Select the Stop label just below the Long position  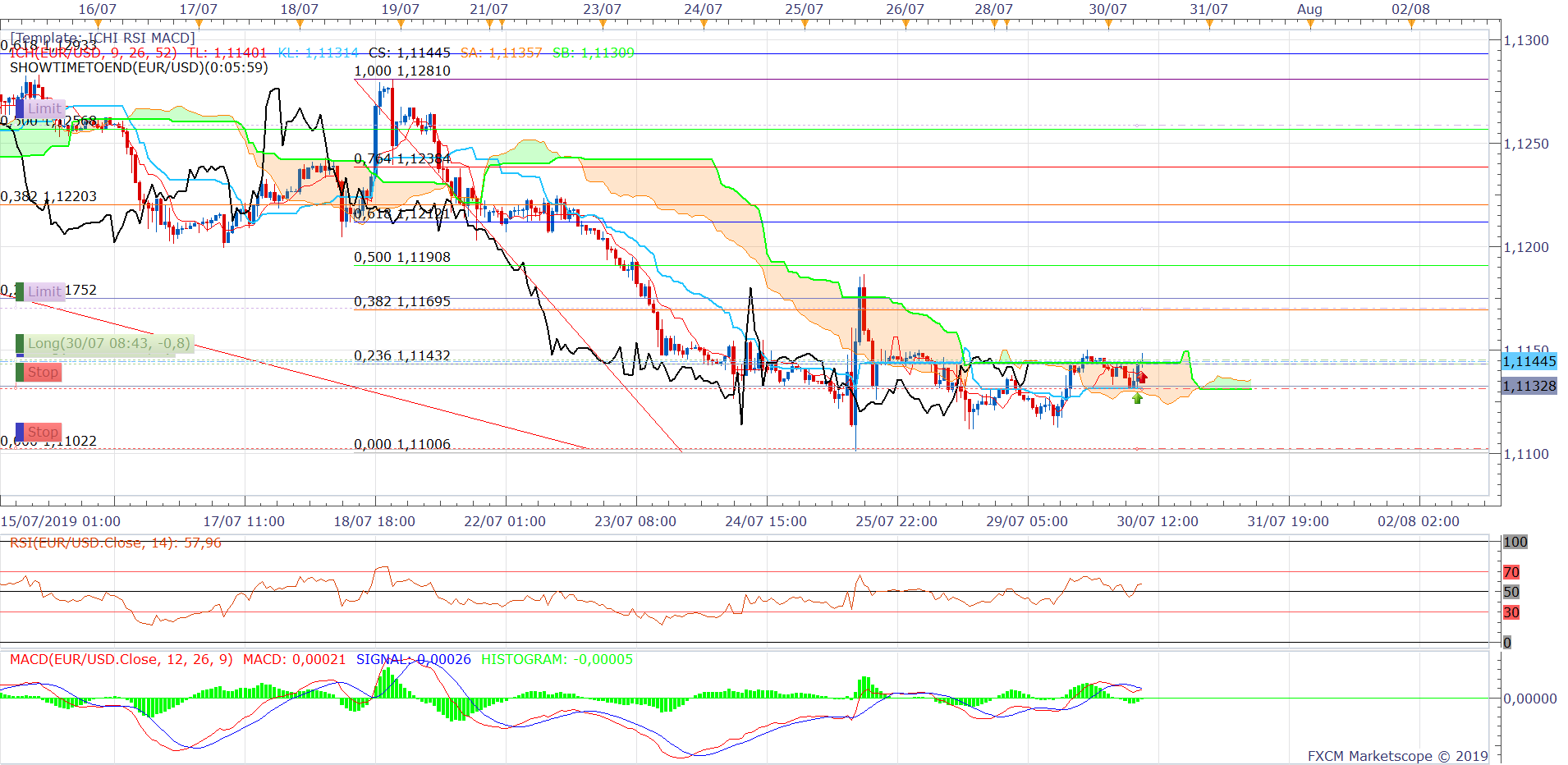[39, 373]
